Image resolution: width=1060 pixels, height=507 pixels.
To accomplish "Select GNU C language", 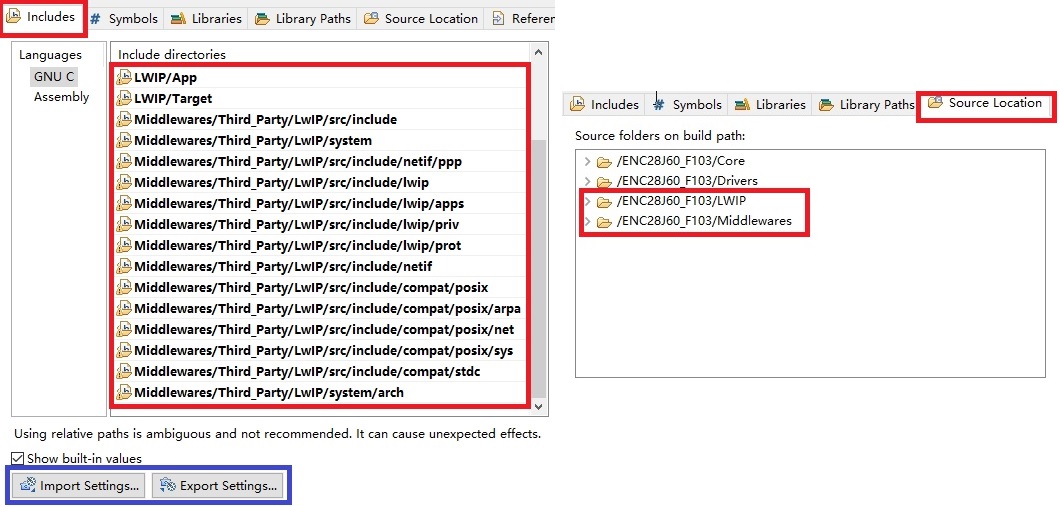I will (x=54, y=76).
